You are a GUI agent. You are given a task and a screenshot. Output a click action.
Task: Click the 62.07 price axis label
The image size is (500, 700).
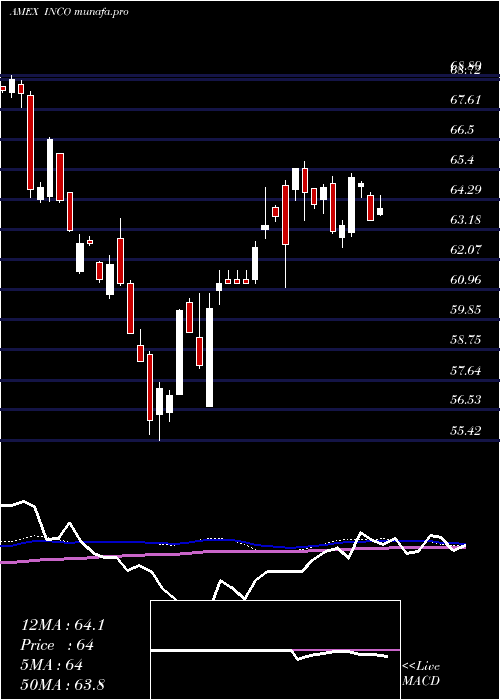[x=466, y=250]
